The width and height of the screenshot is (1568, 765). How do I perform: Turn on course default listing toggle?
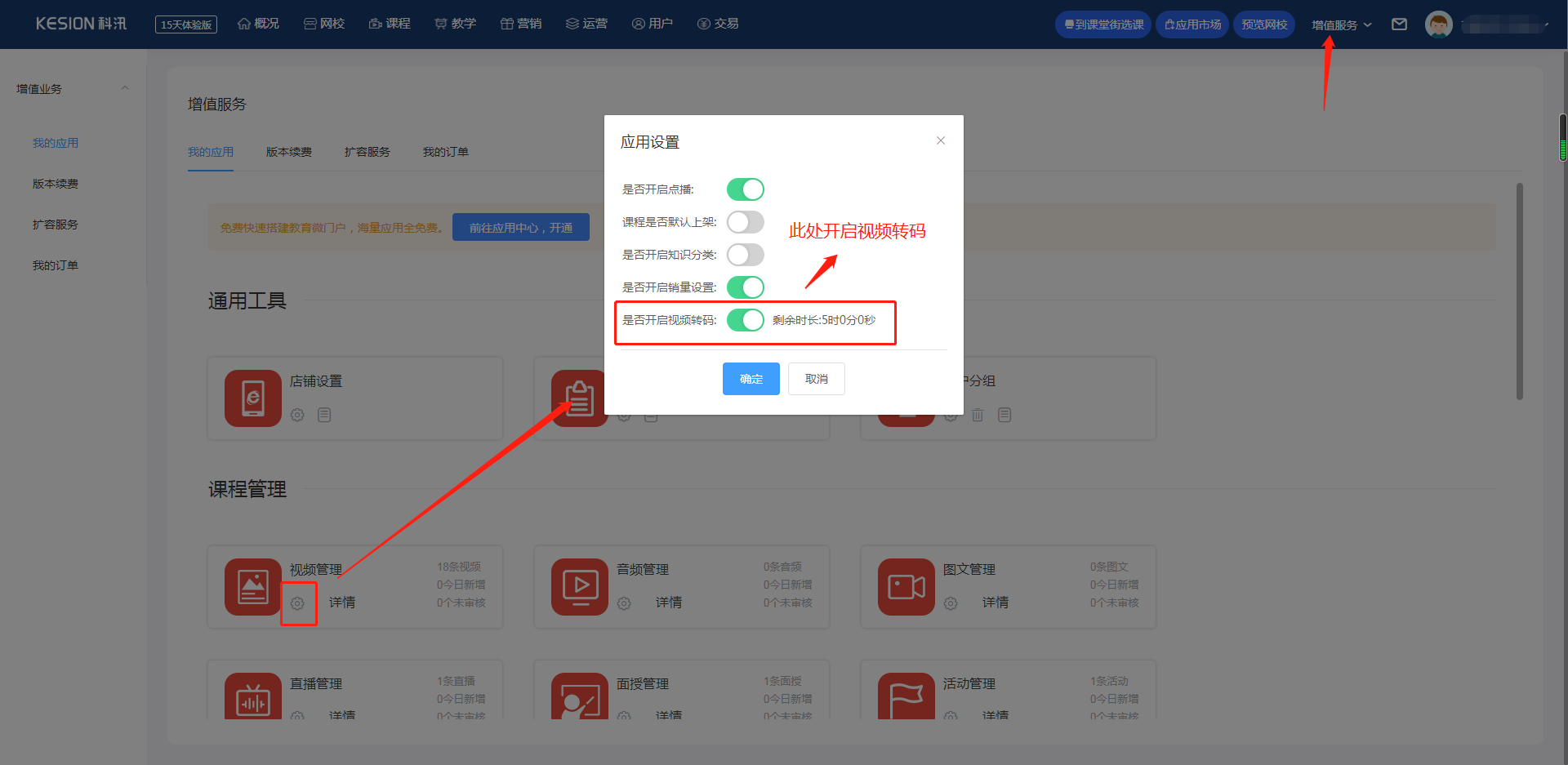point(745,222)
